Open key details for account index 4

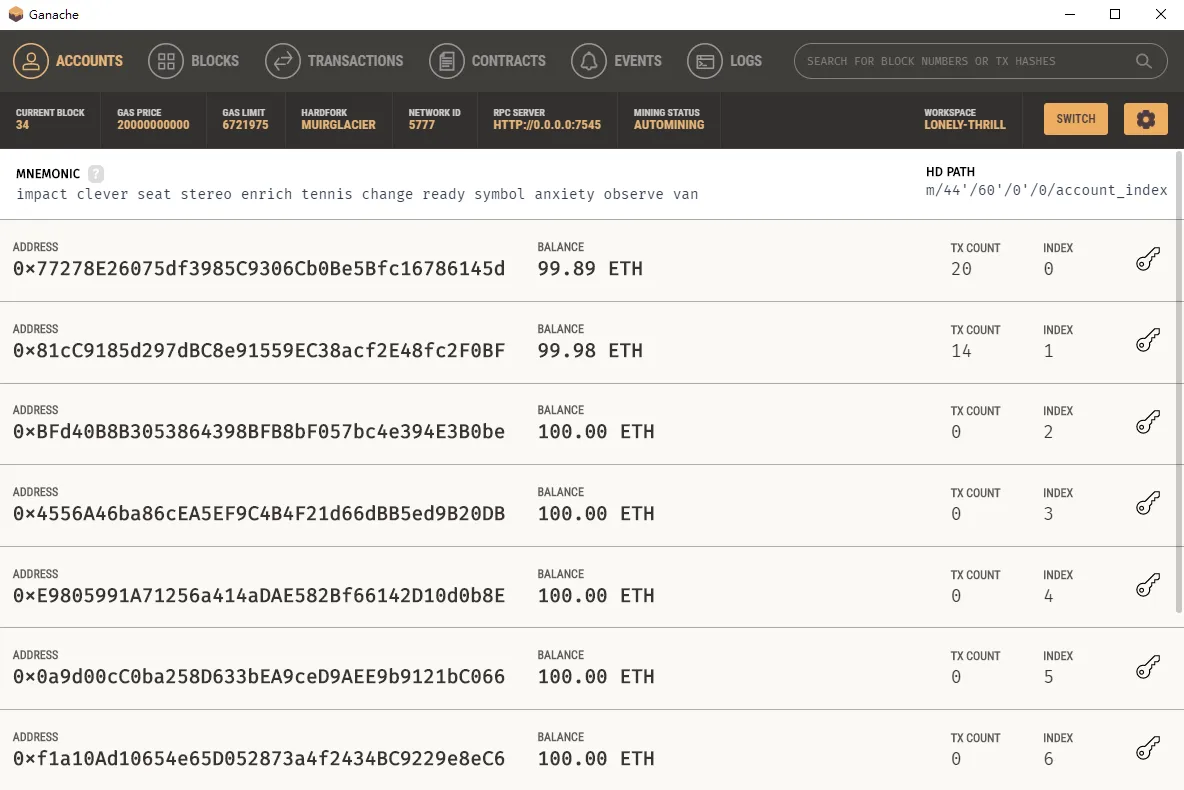[1147, 586]
